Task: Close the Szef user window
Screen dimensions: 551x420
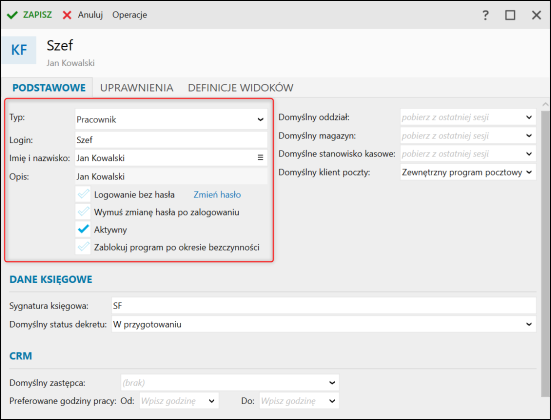Action: click(536, 15)
